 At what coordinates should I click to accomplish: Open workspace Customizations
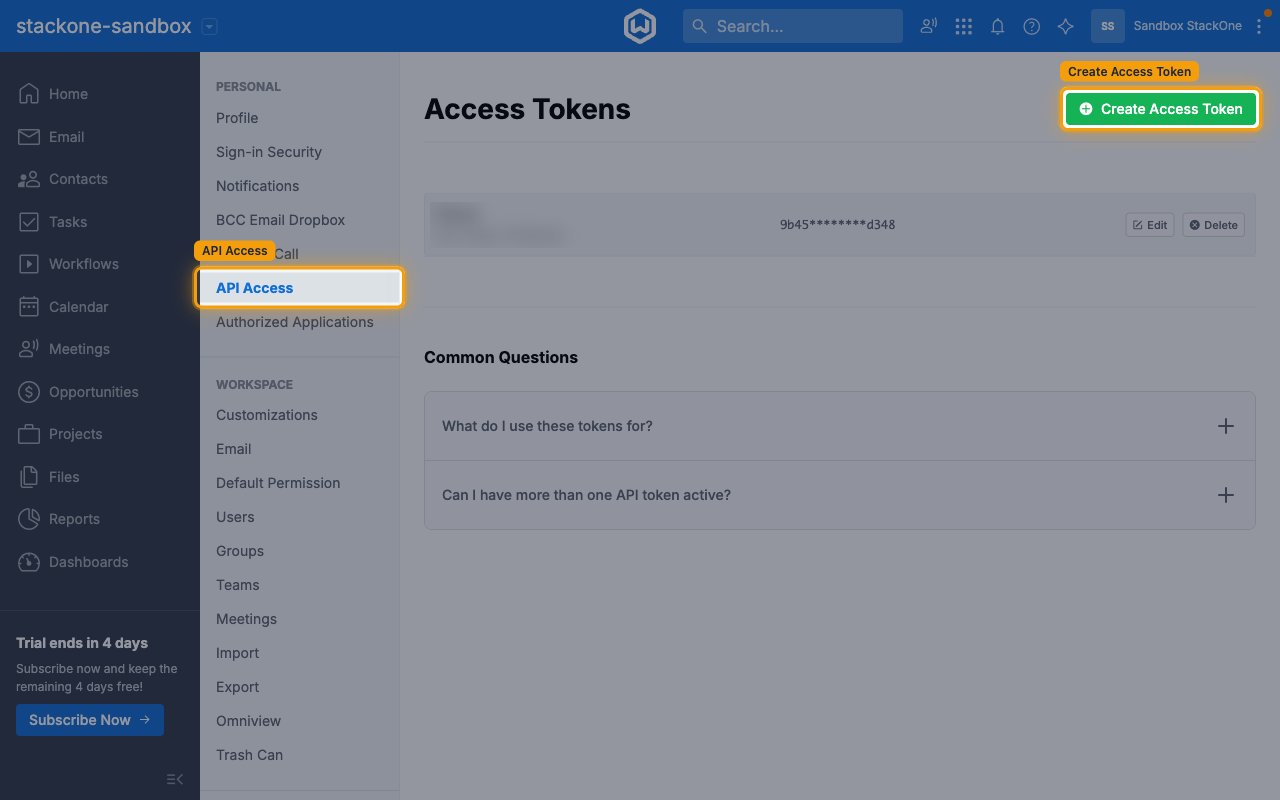point(267,415)
